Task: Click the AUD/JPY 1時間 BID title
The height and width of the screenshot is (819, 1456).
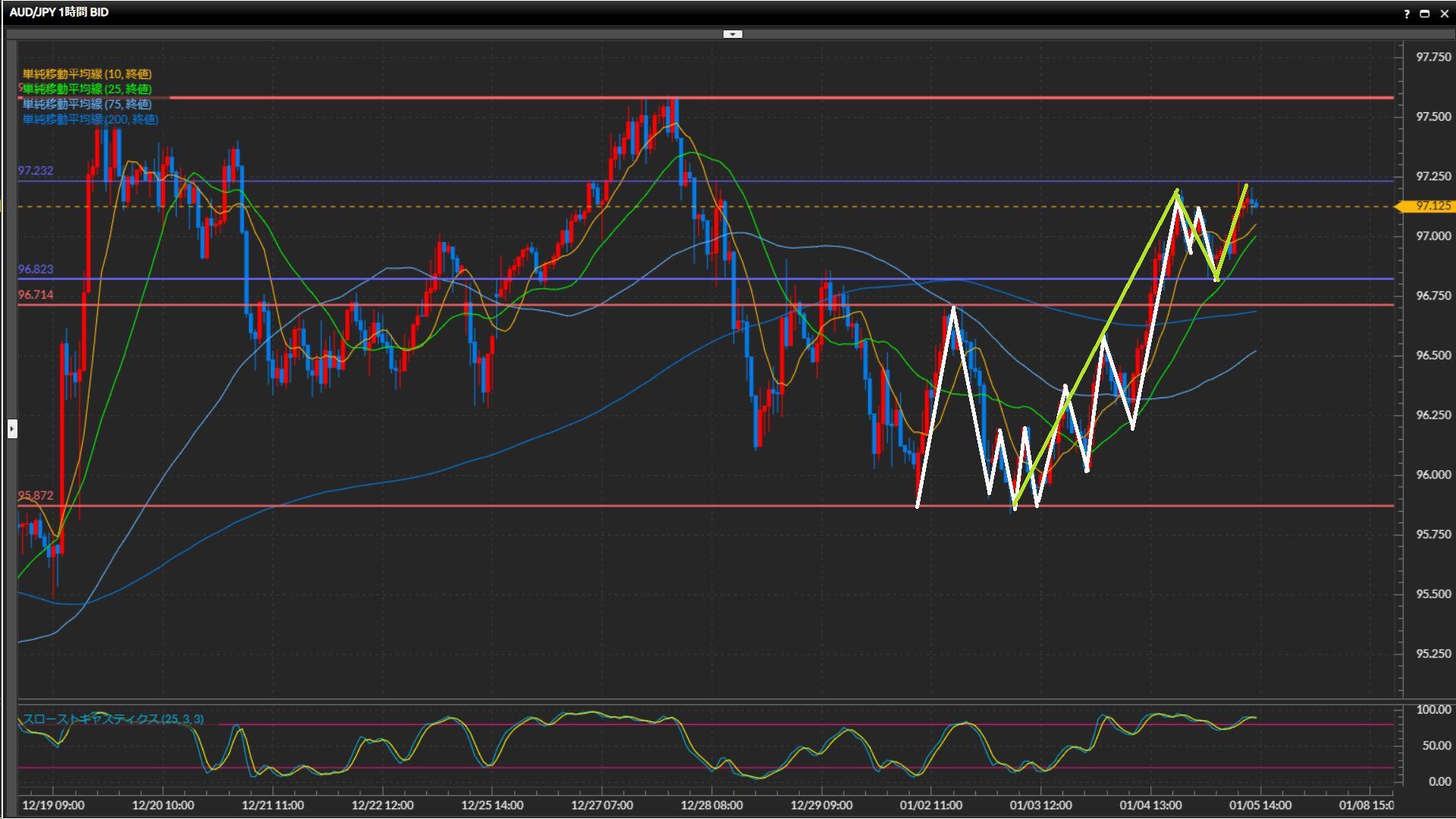Action: [59, 12]
